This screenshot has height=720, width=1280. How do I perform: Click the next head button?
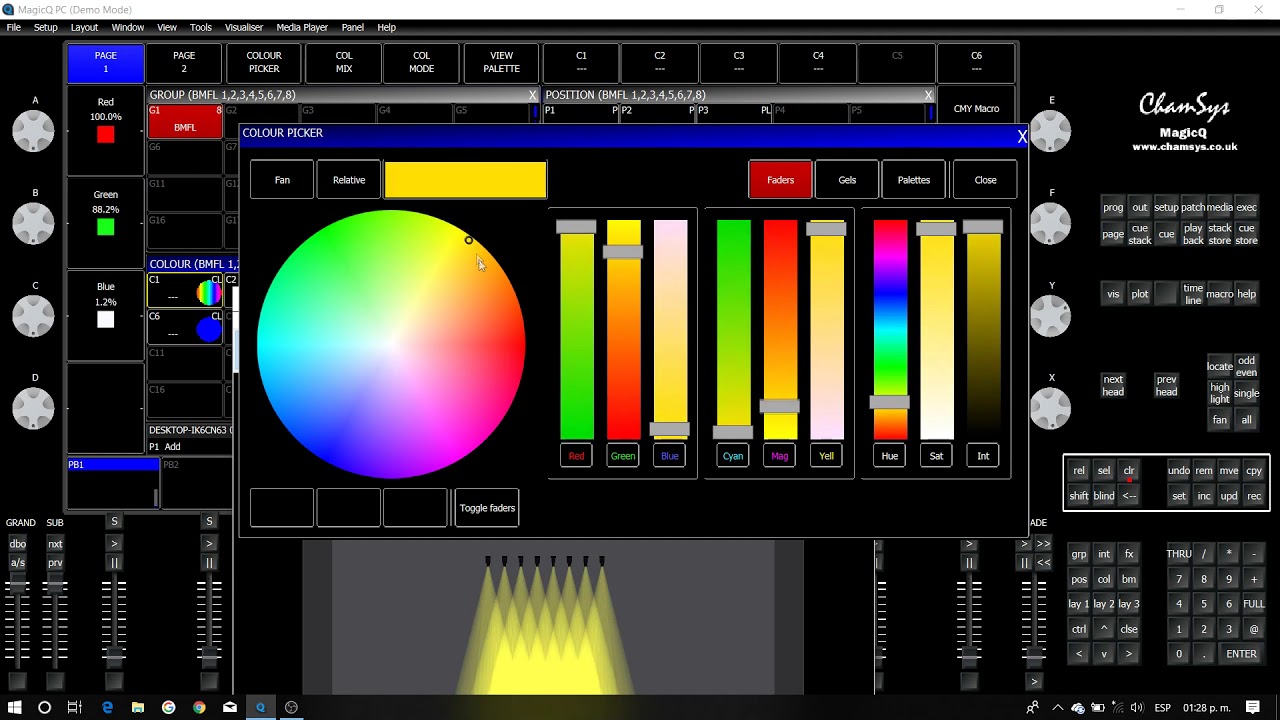(x=1113, y=385)
